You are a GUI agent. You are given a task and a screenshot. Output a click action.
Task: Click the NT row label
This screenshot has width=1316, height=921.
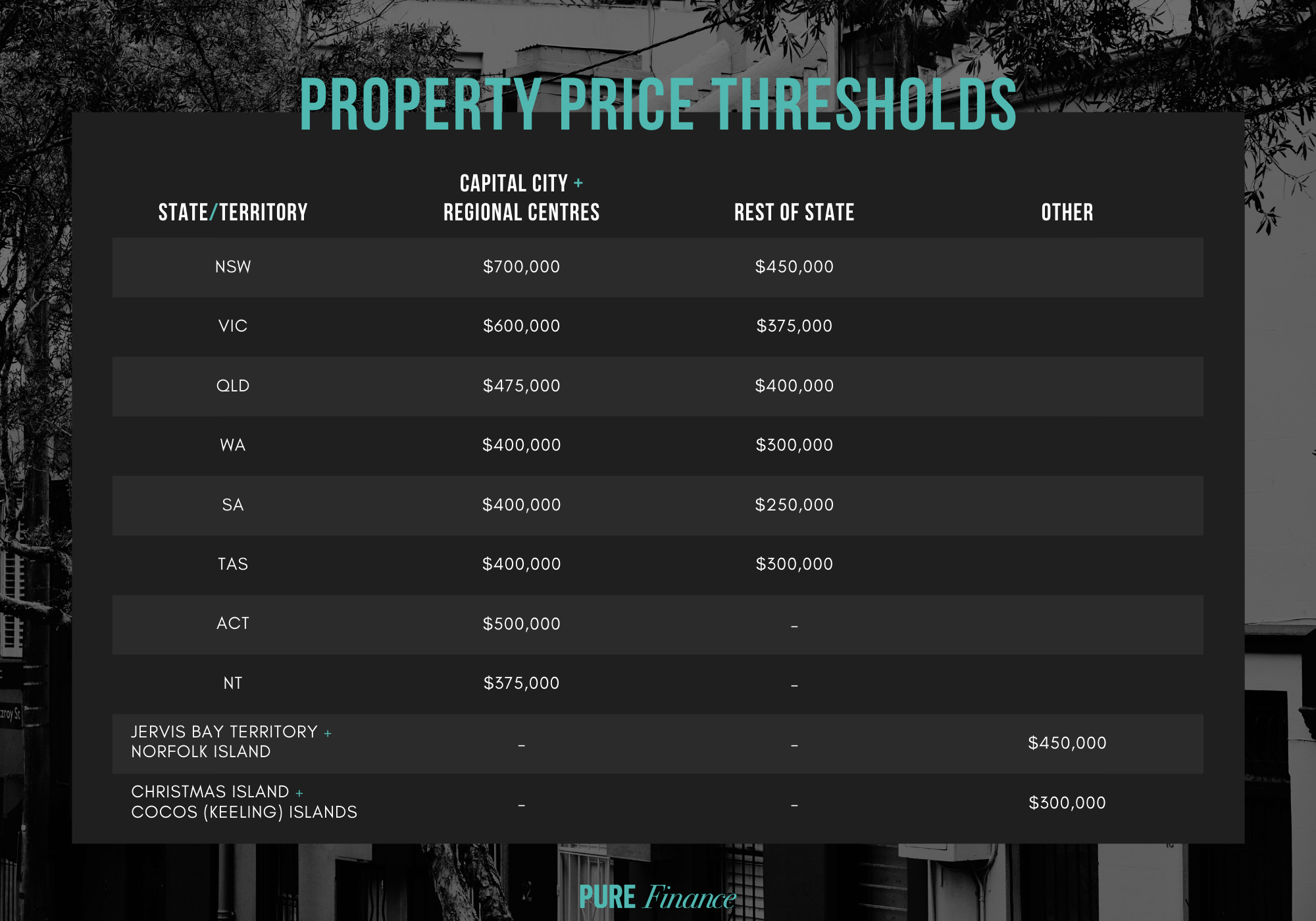click(233, 684)
